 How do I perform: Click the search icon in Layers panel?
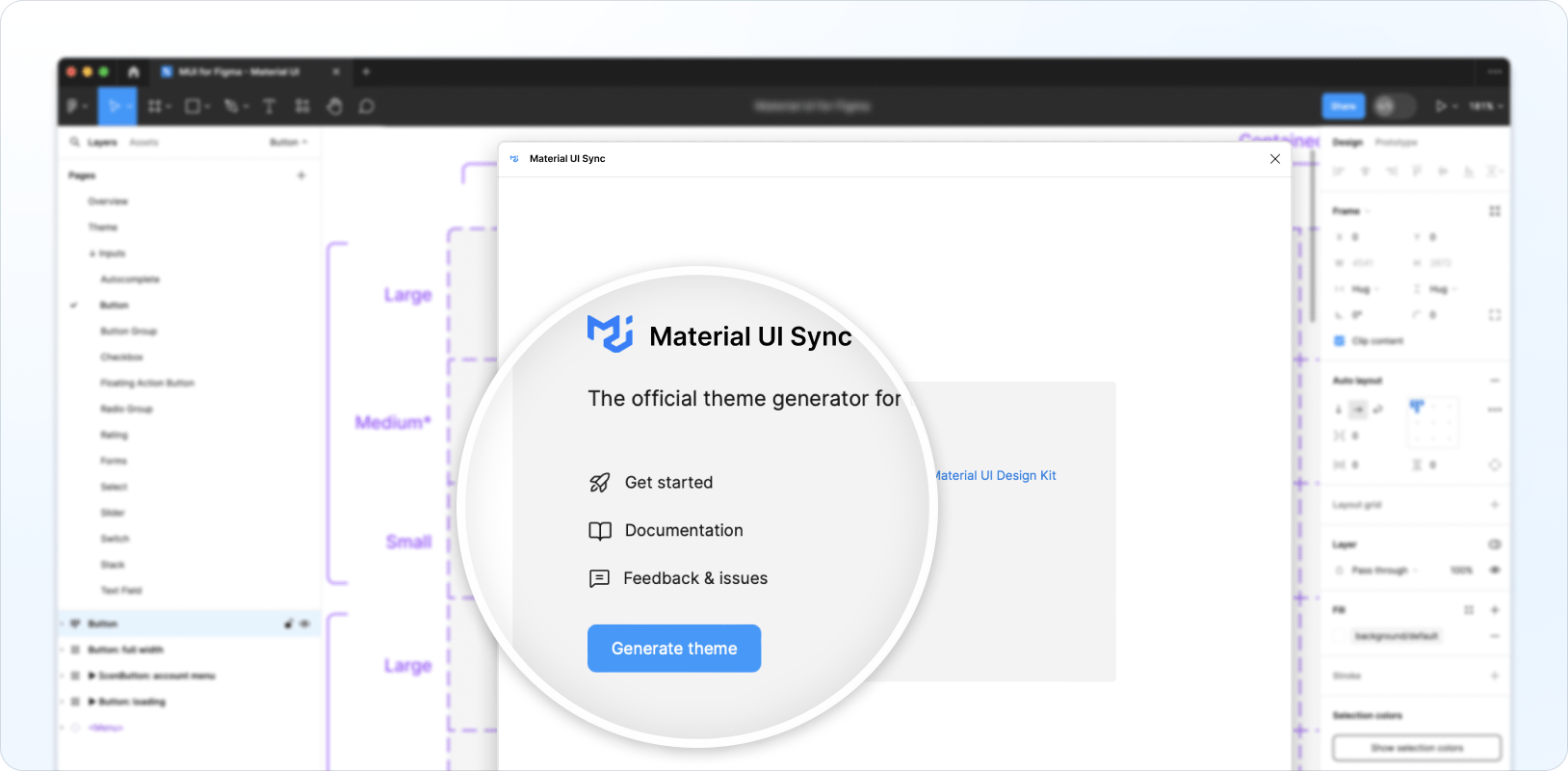coord(74,143)
